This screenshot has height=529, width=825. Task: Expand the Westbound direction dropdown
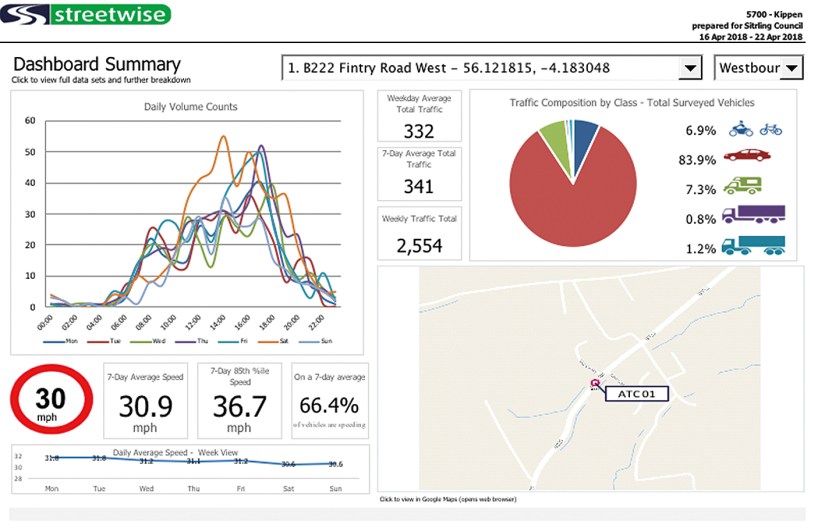pyautogui.click(x=791, y=69)
